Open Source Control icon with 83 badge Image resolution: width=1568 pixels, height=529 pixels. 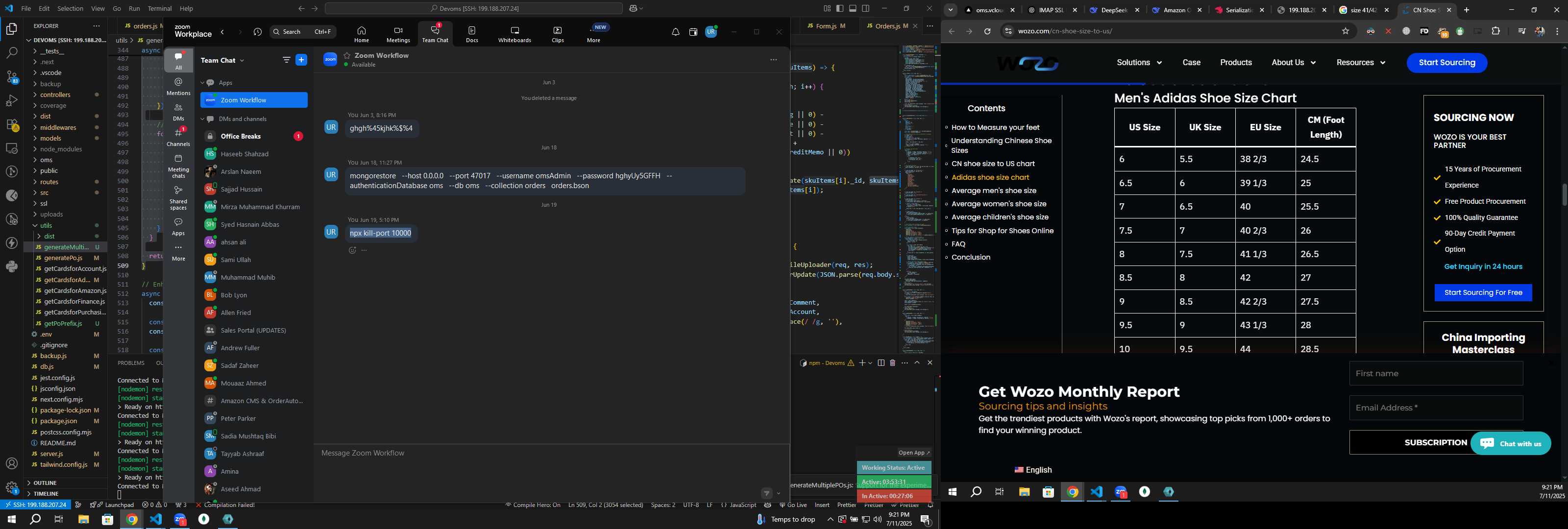(12, 77)
